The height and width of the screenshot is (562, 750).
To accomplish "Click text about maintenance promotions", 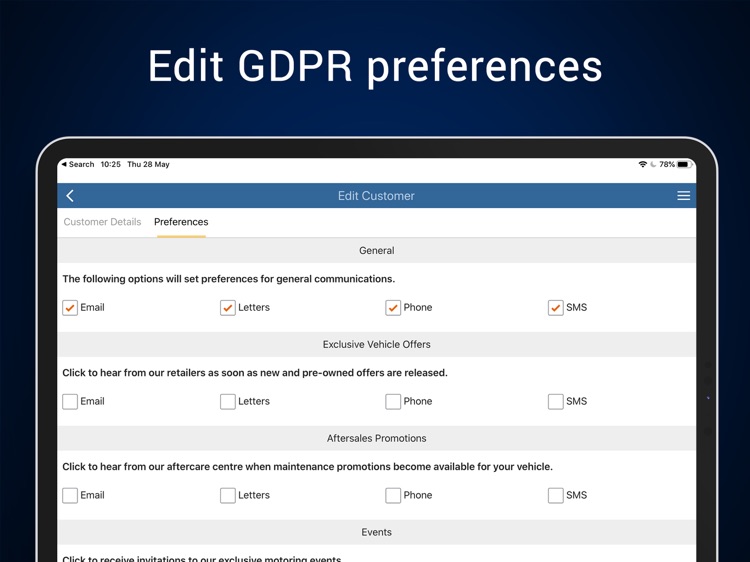I will (308, 466).
